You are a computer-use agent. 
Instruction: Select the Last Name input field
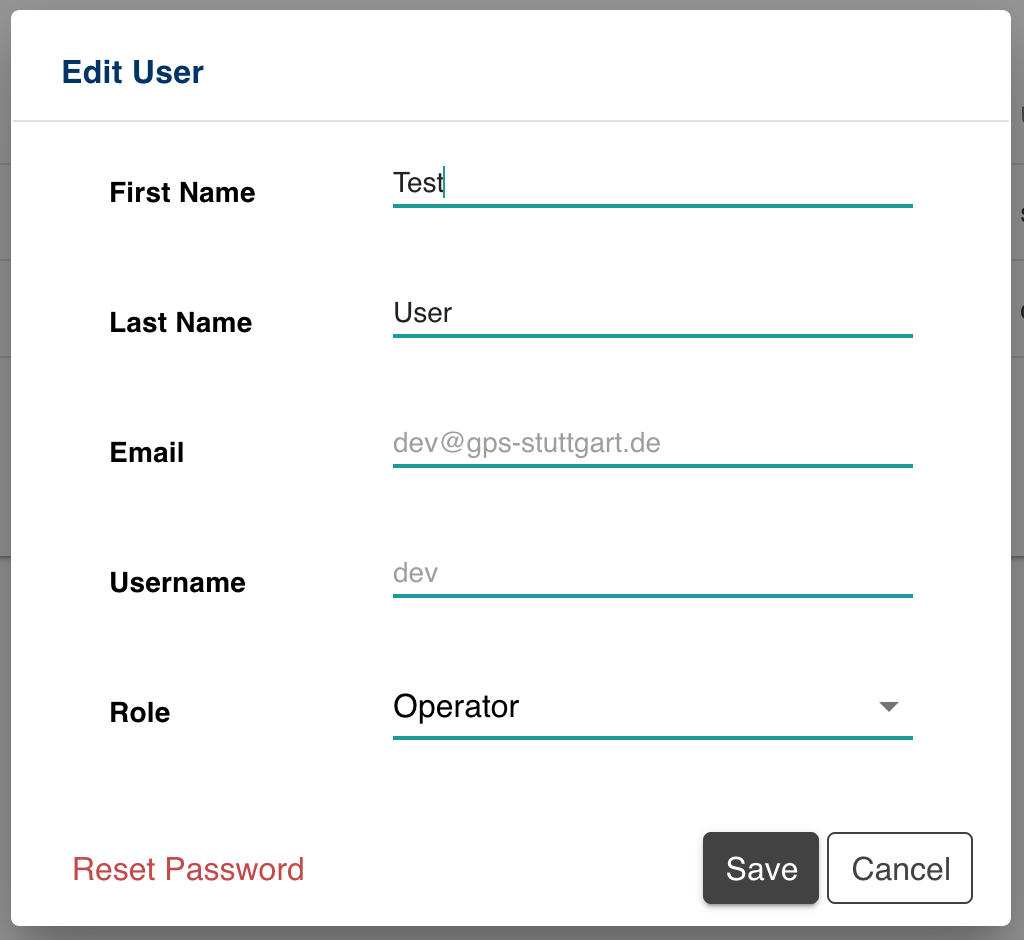650,315
